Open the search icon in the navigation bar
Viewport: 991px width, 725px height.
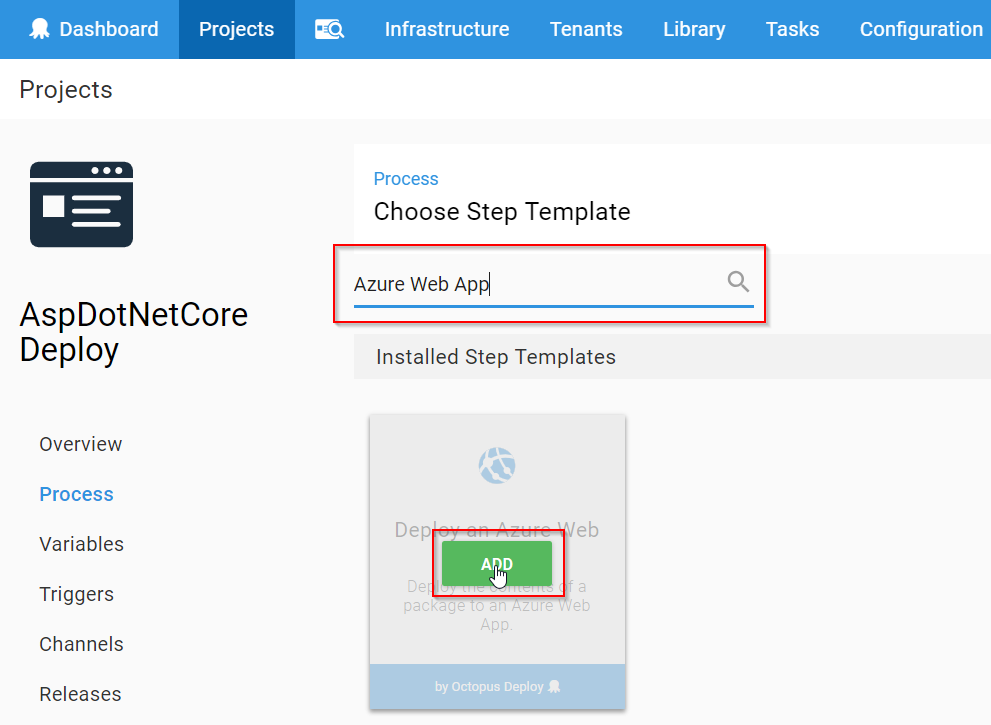click(329, 29)
